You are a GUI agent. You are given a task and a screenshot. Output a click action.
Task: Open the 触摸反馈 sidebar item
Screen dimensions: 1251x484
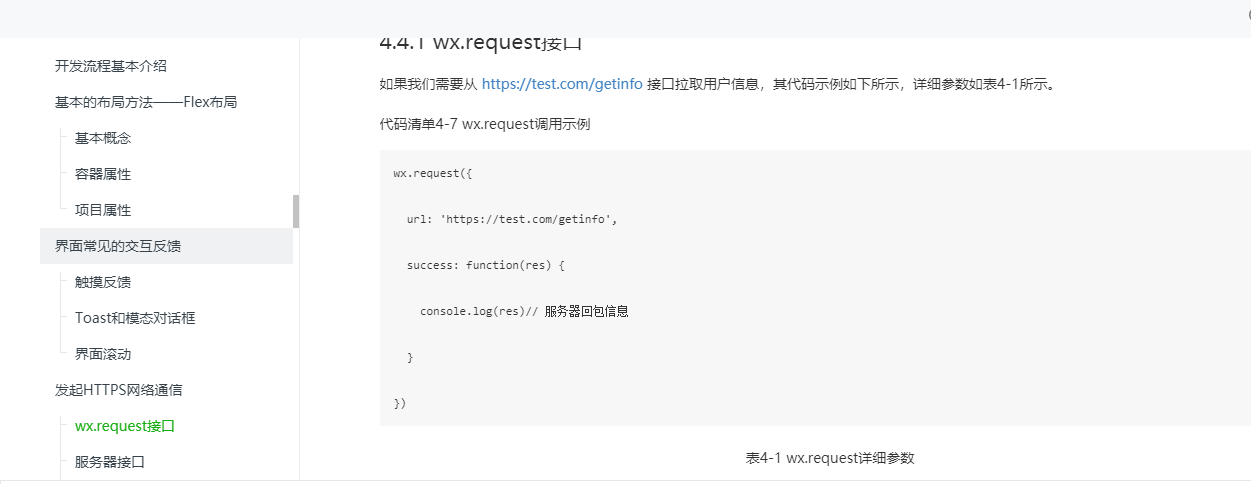tap(103, 282)
